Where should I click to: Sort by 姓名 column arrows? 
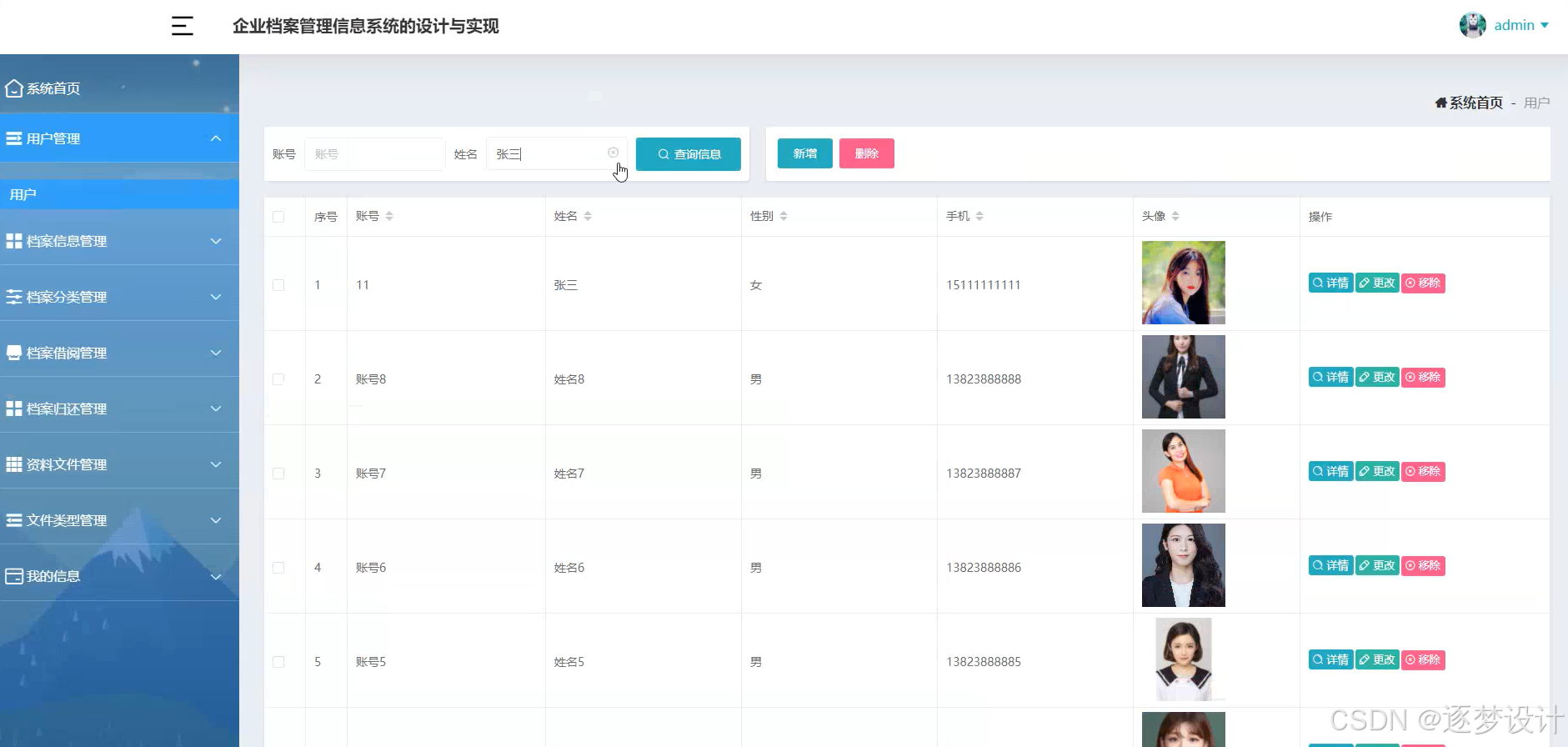588,216
